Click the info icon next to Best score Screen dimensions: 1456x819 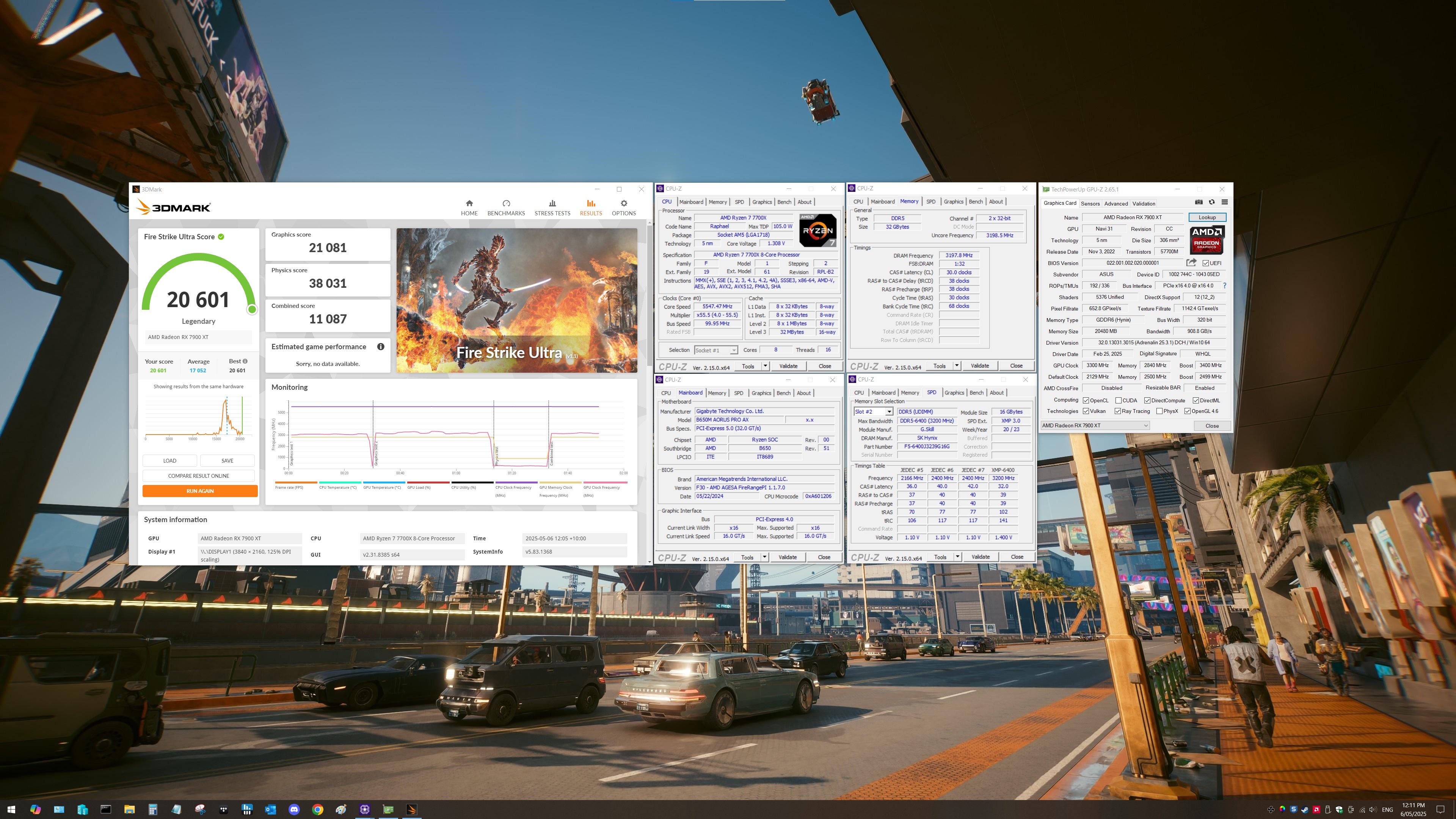click(x=245, y=361)
